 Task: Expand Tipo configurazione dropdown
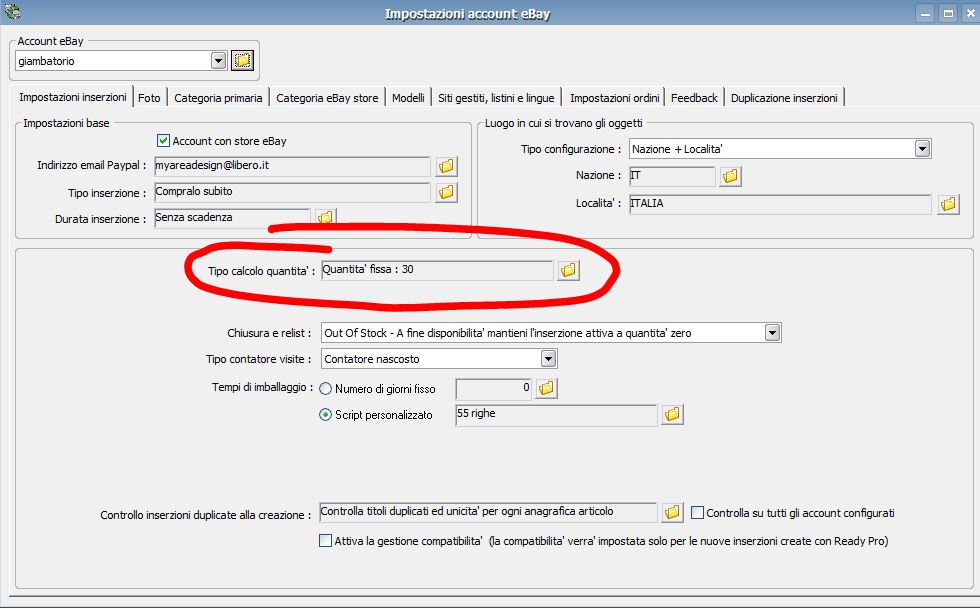922,149
